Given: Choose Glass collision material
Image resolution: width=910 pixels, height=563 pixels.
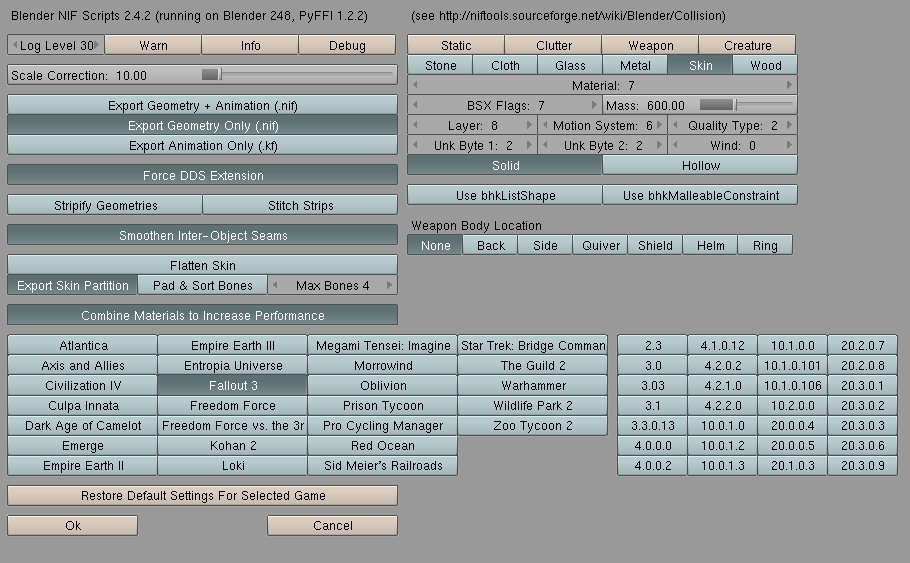Looking at the screenshot, I should (570, 65).
